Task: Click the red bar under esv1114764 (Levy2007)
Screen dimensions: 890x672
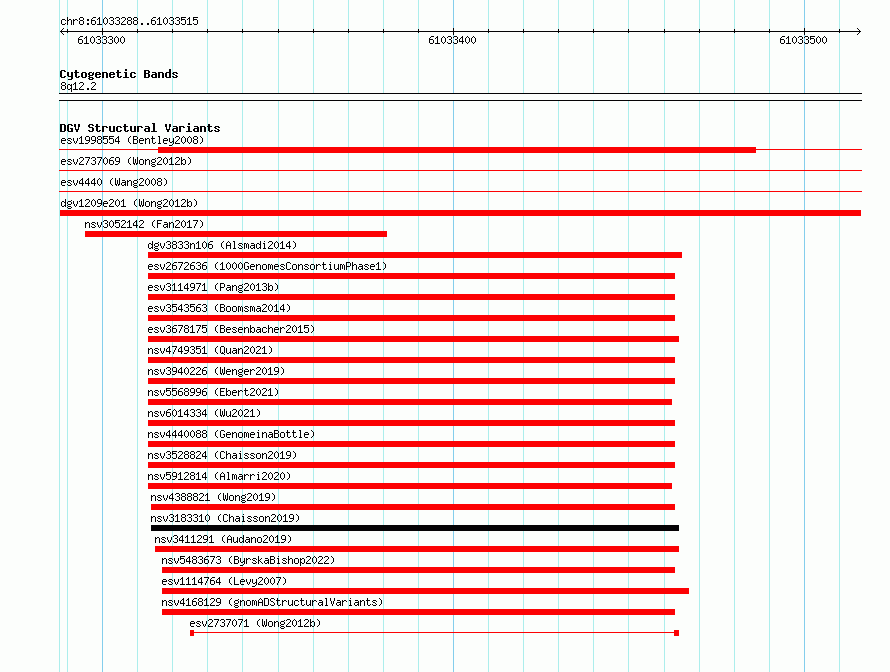Action: coord(425,591)
